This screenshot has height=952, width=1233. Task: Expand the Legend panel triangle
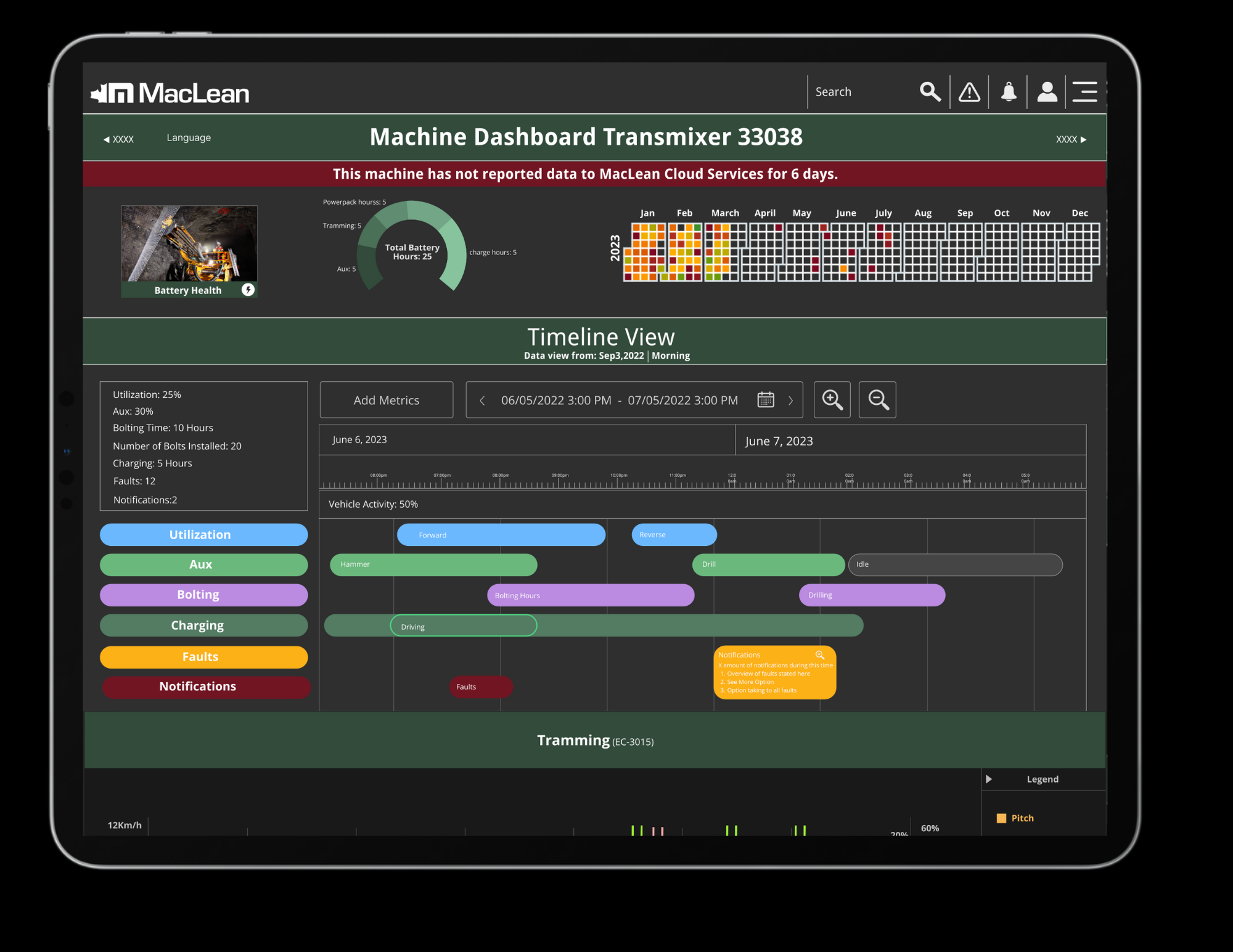[989, 779]
